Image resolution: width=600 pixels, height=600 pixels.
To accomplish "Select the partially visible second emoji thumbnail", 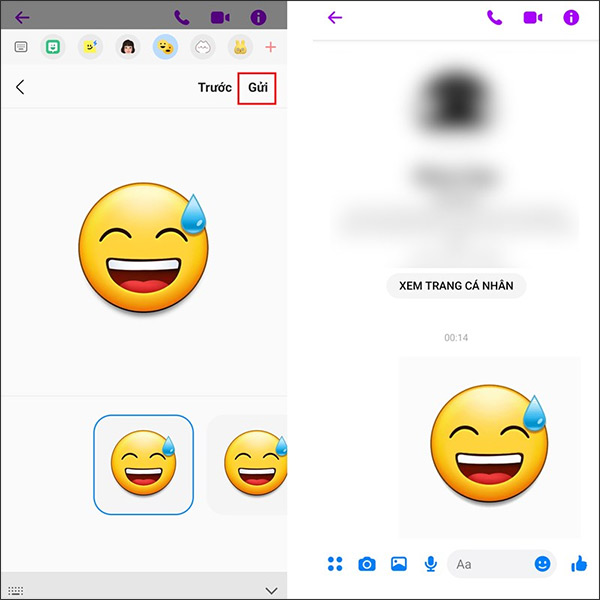I will pyautogui.click(x=247, y=465).
